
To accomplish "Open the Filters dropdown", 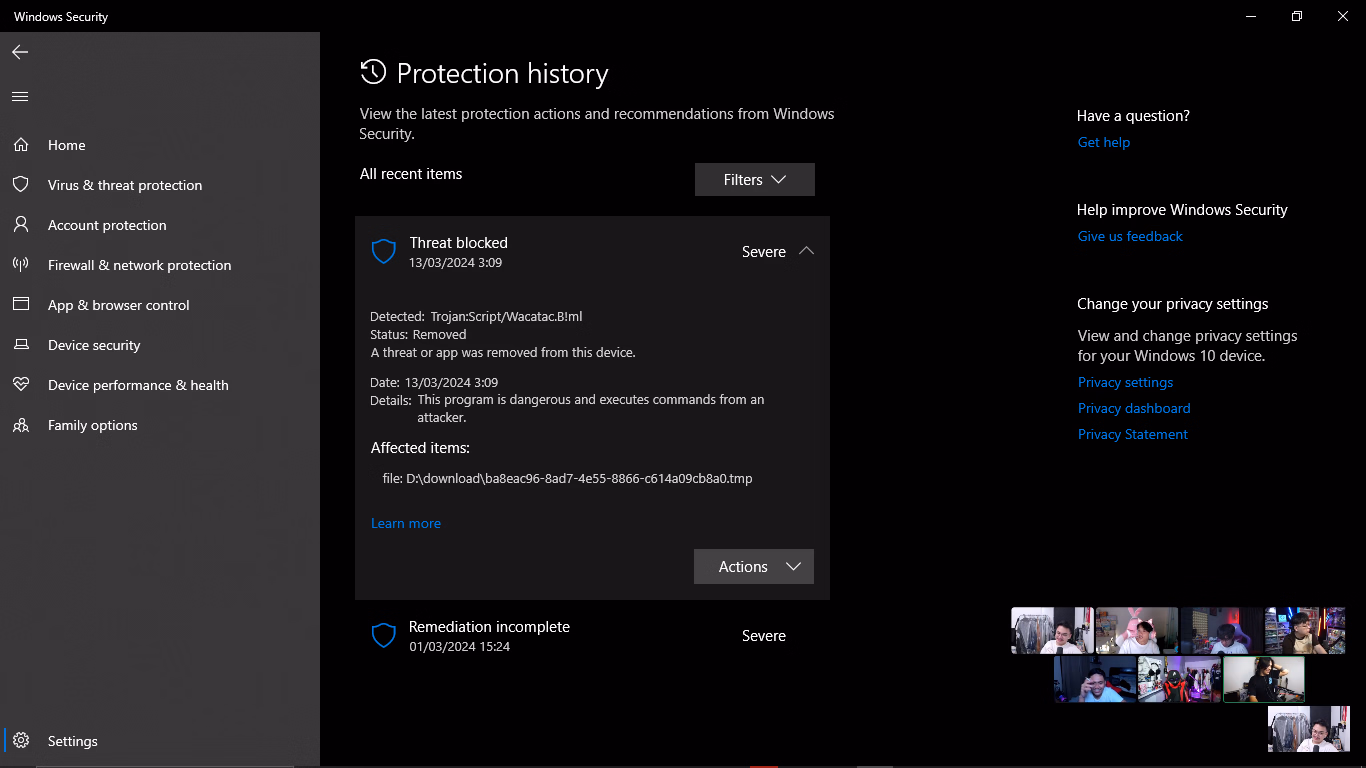I will coord(755,180).
